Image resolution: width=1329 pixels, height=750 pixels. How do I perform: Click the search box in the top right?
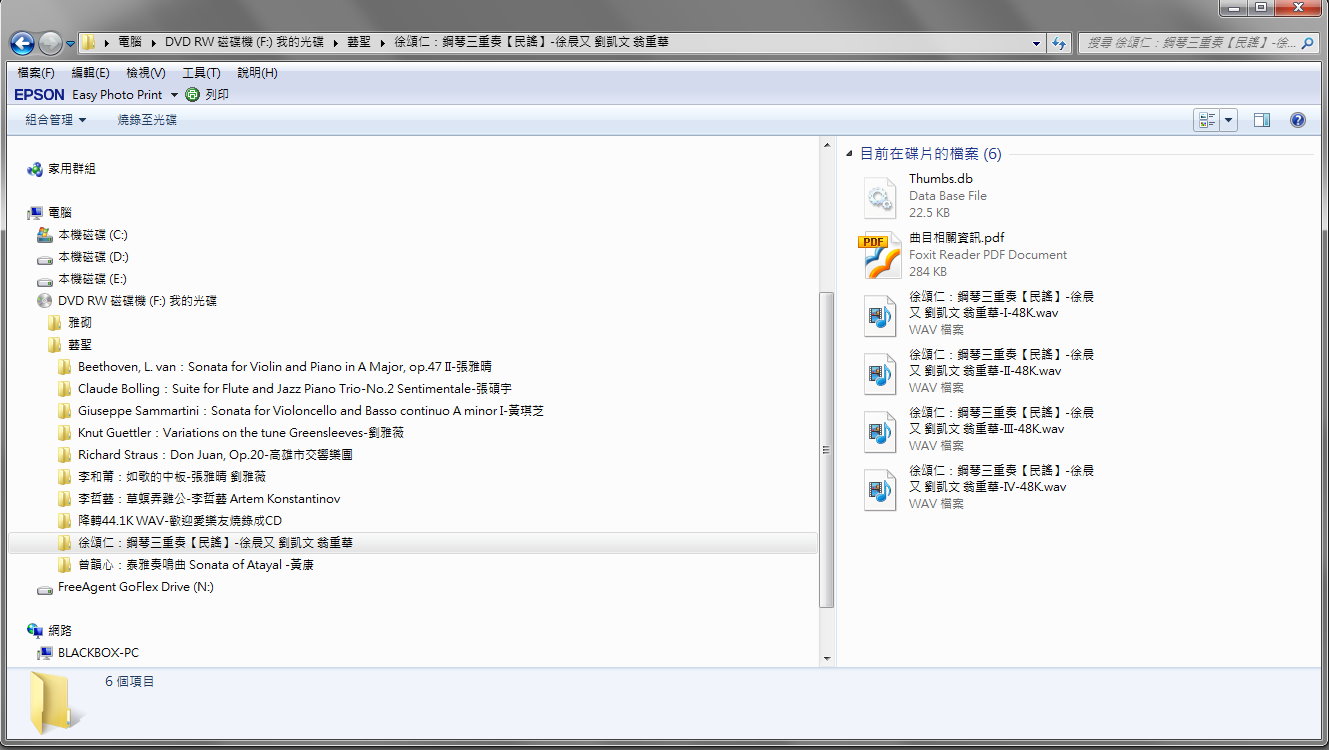pyautogui.click(x=1190, y=43)
